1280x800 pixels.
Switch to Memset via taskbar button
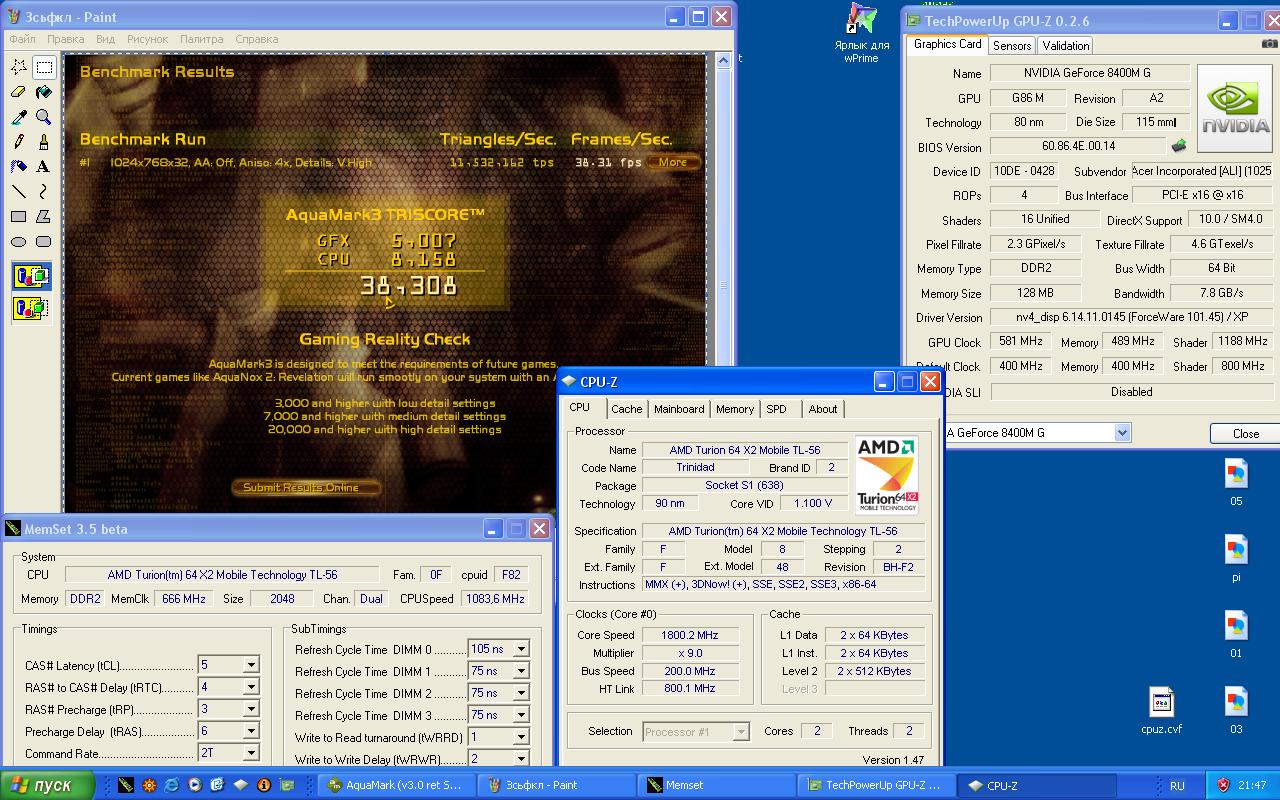click(716, 785)
